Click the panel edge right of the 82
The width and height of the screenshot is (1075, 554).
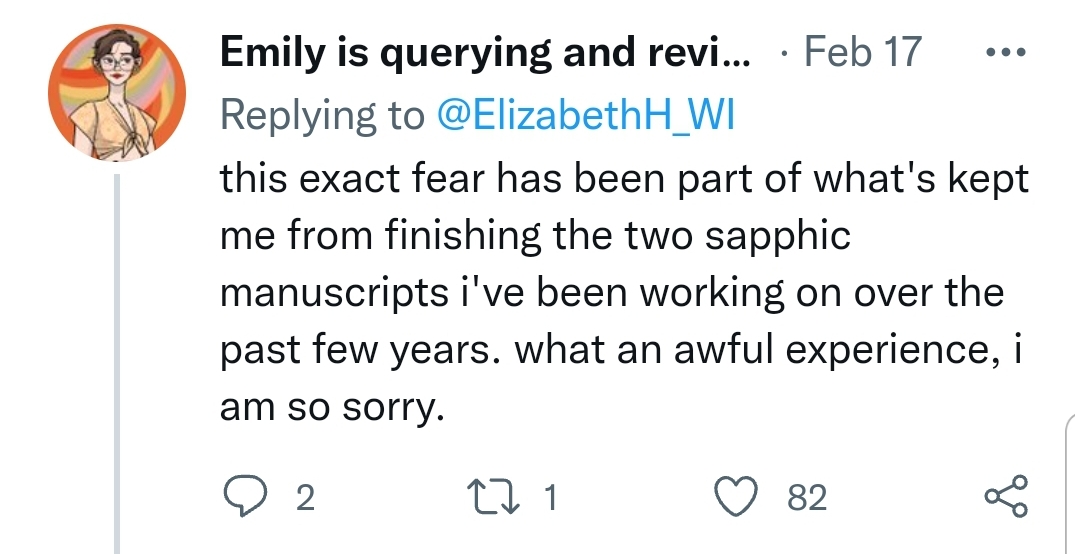pyautogui.click(x=1071, y=483)
